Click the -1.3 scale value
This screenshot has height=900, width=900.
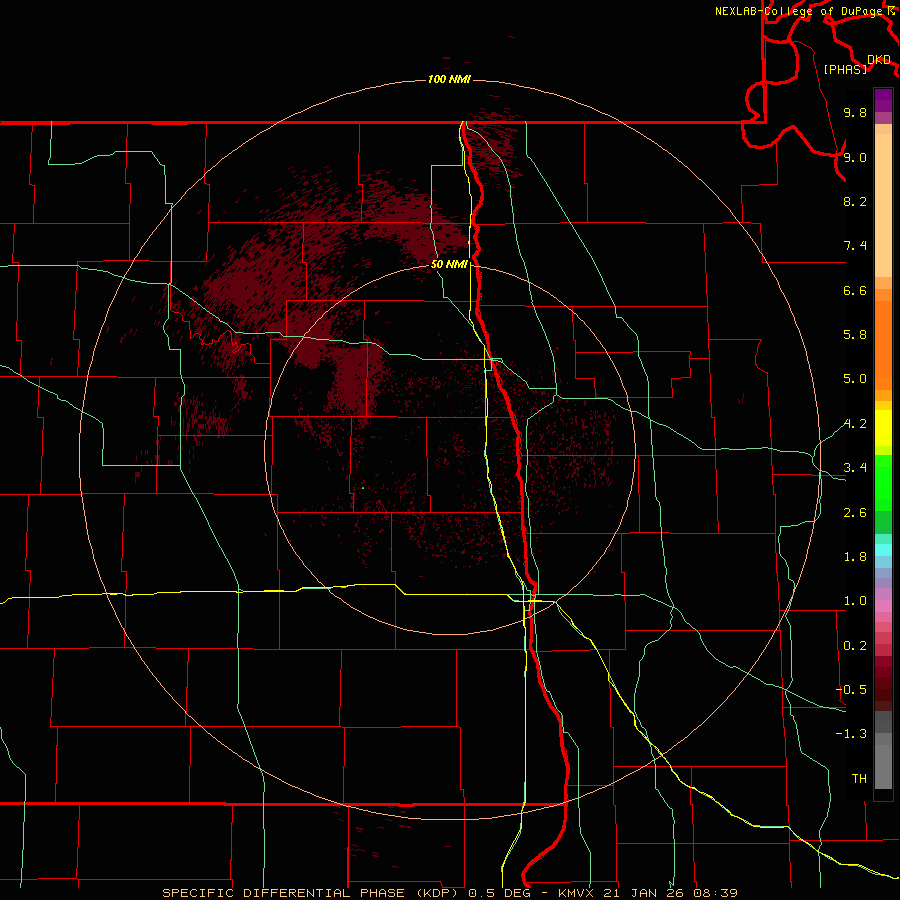click(851, 734)
